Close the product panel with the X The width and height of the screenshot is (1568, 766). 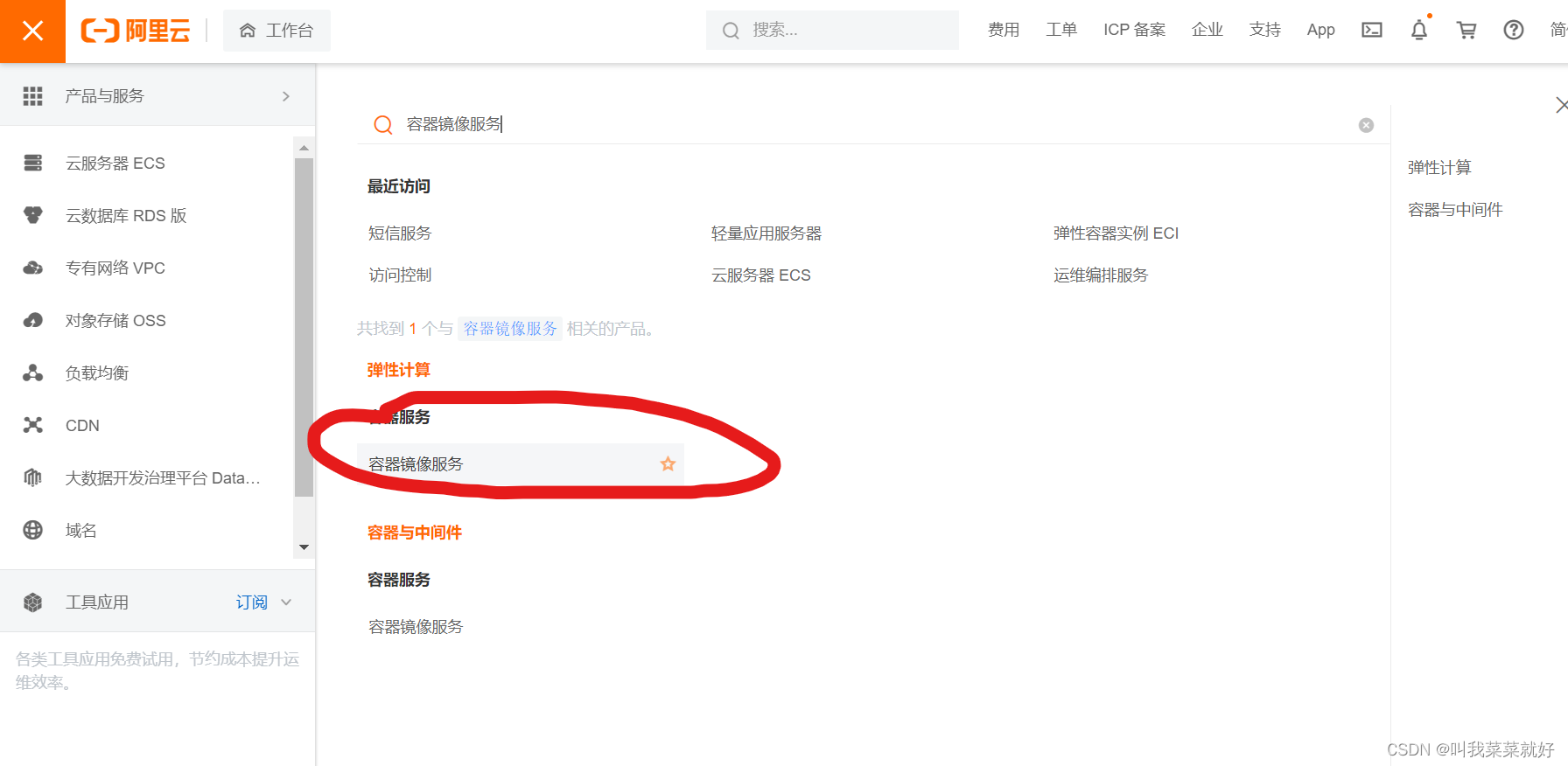[x=1561, y=105]
